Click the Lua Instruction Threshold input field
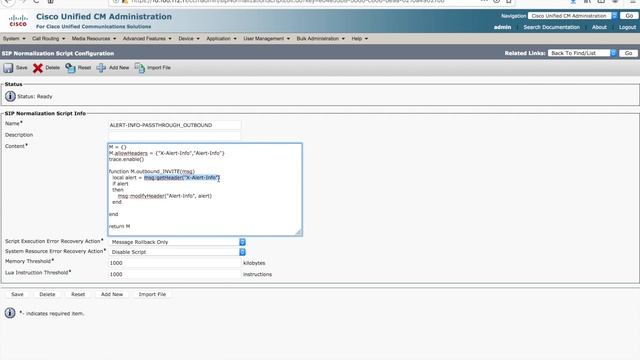The height and width of the screenshot is (360, 640). 174,274
